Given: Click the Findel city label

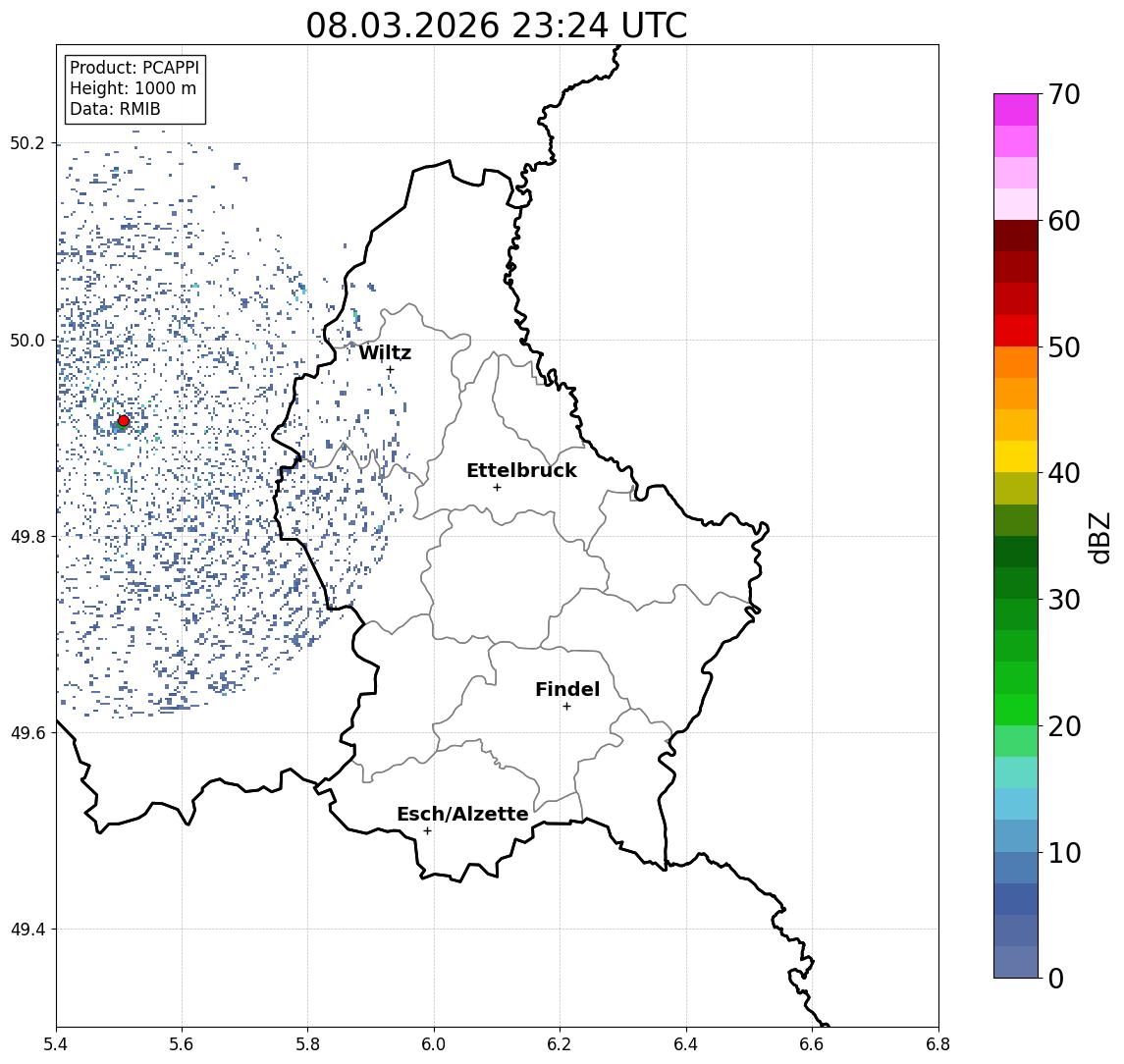Looking at the screenshot, I should point(567,689).
